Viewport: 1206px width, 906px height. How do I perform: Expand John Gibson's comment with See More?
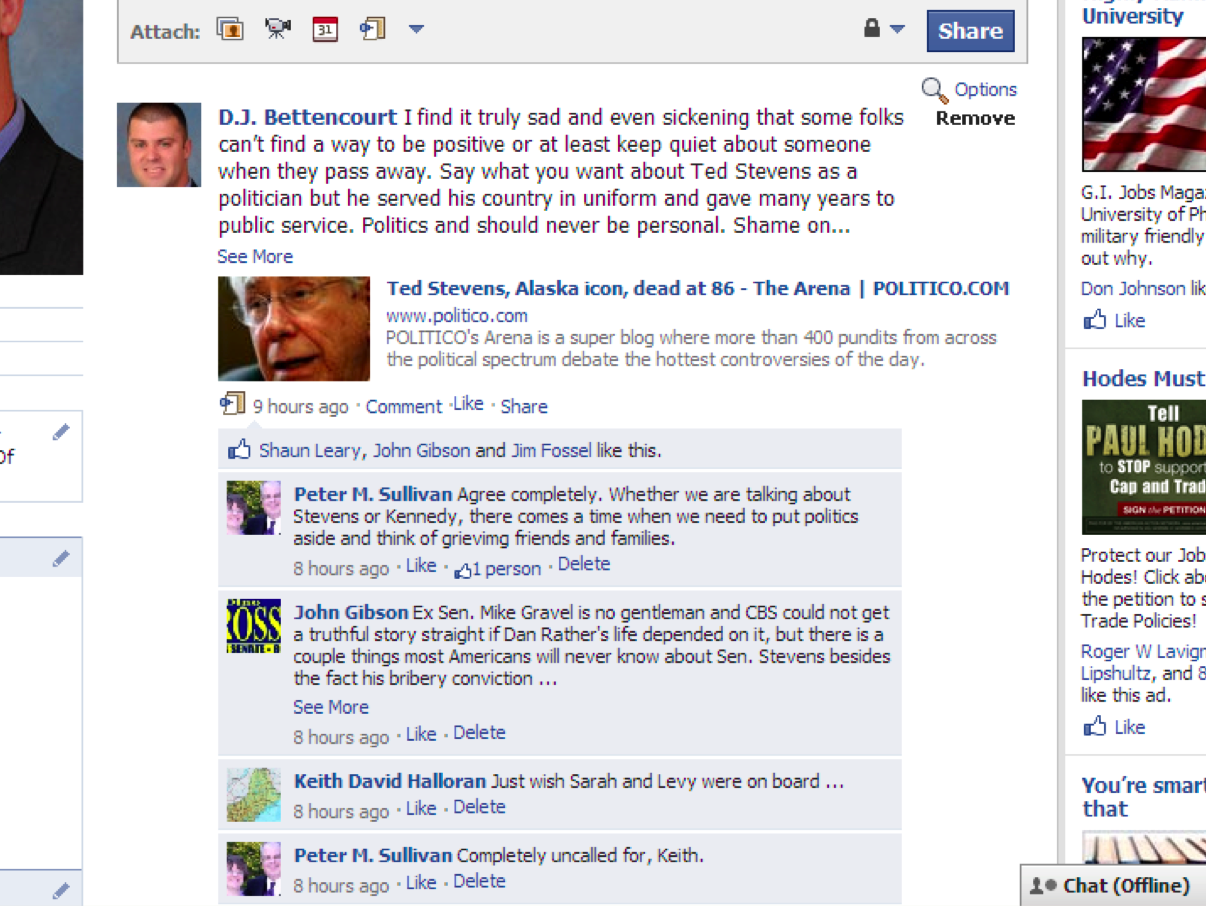pyautogui.click(x=331, y=707)
